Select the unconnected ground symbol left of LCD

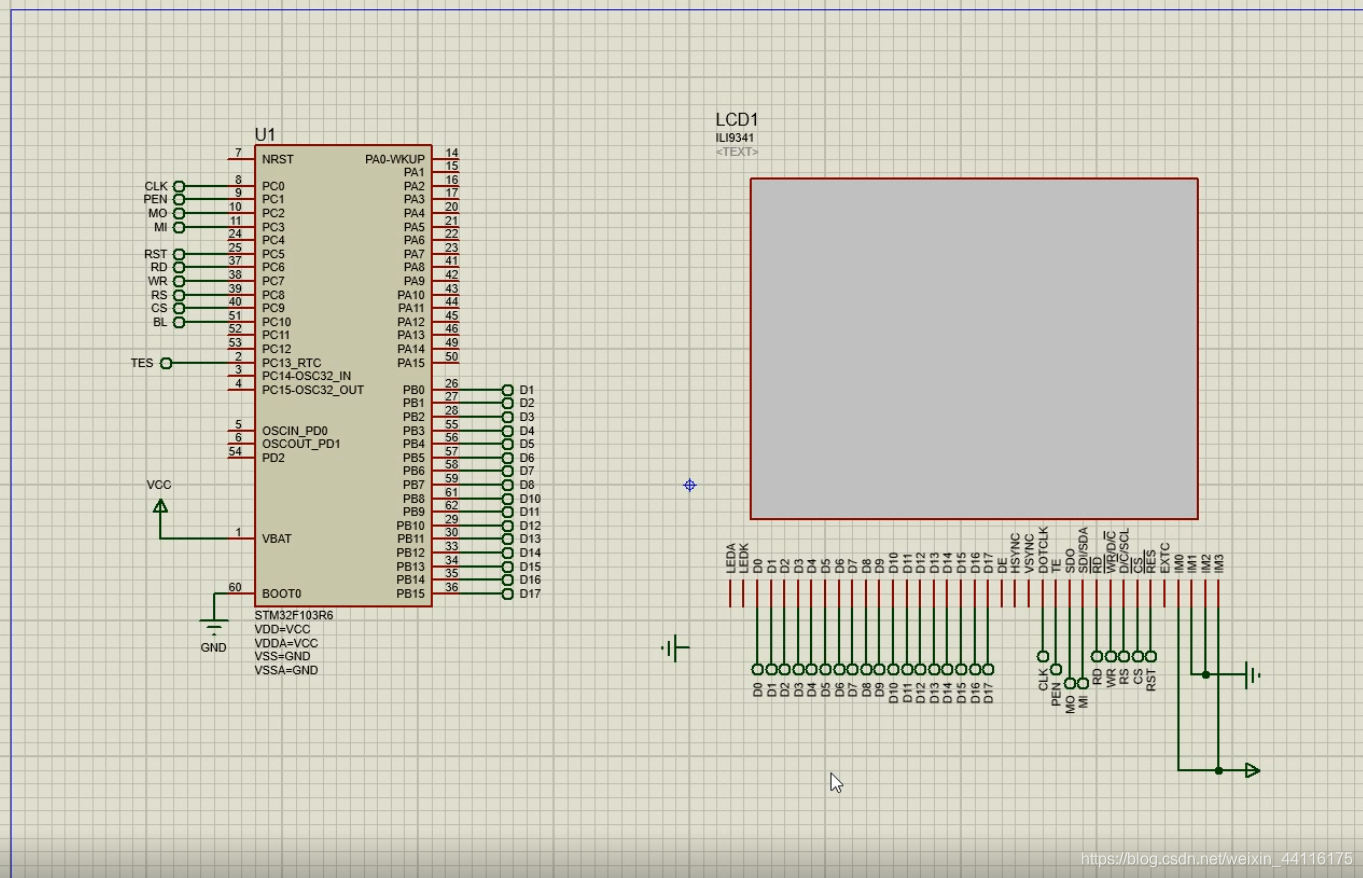675,649
